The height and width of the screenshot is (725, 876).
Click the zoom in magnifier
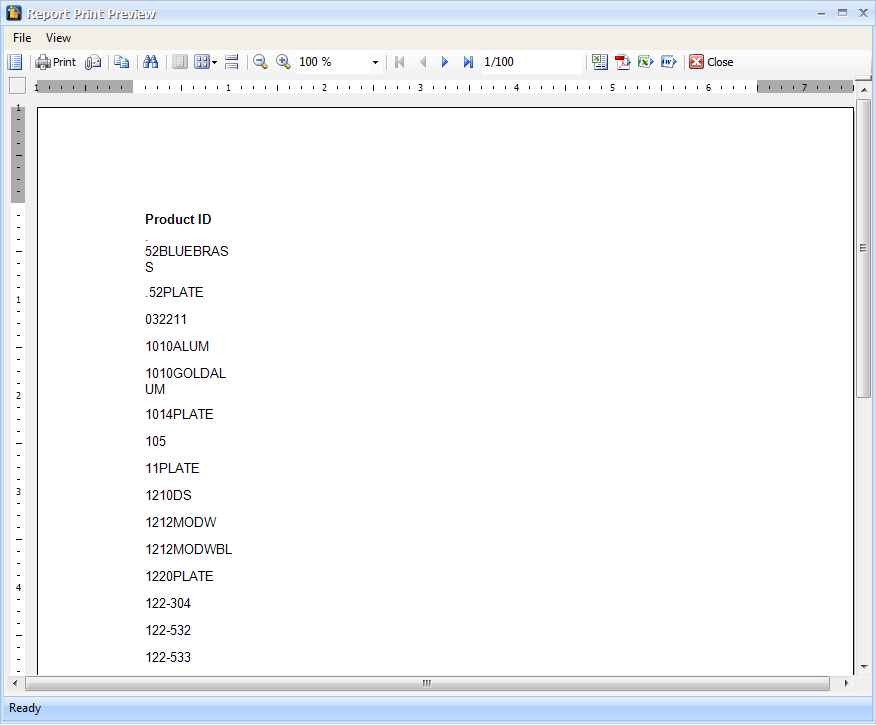click(283, 62)
